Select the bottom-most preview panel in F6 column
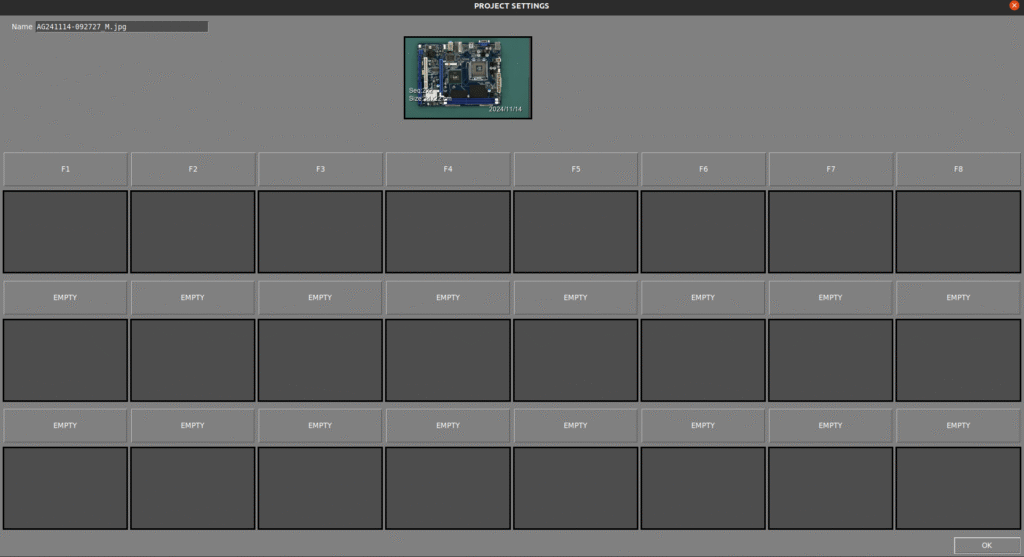The width and height of the screenshot is (1024, 557). 703,488
